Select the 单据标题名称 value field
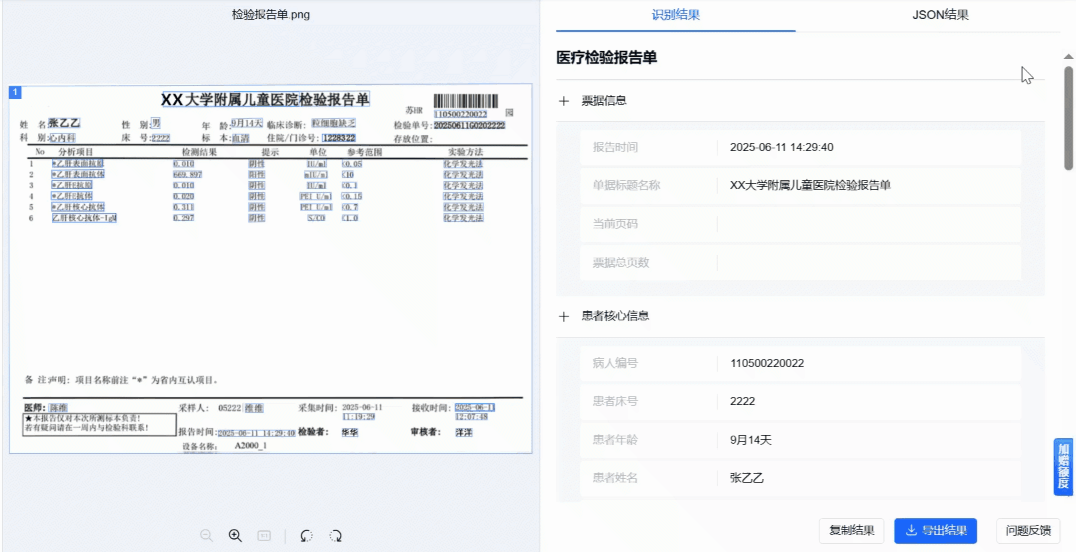 click(x=811, y=185)
